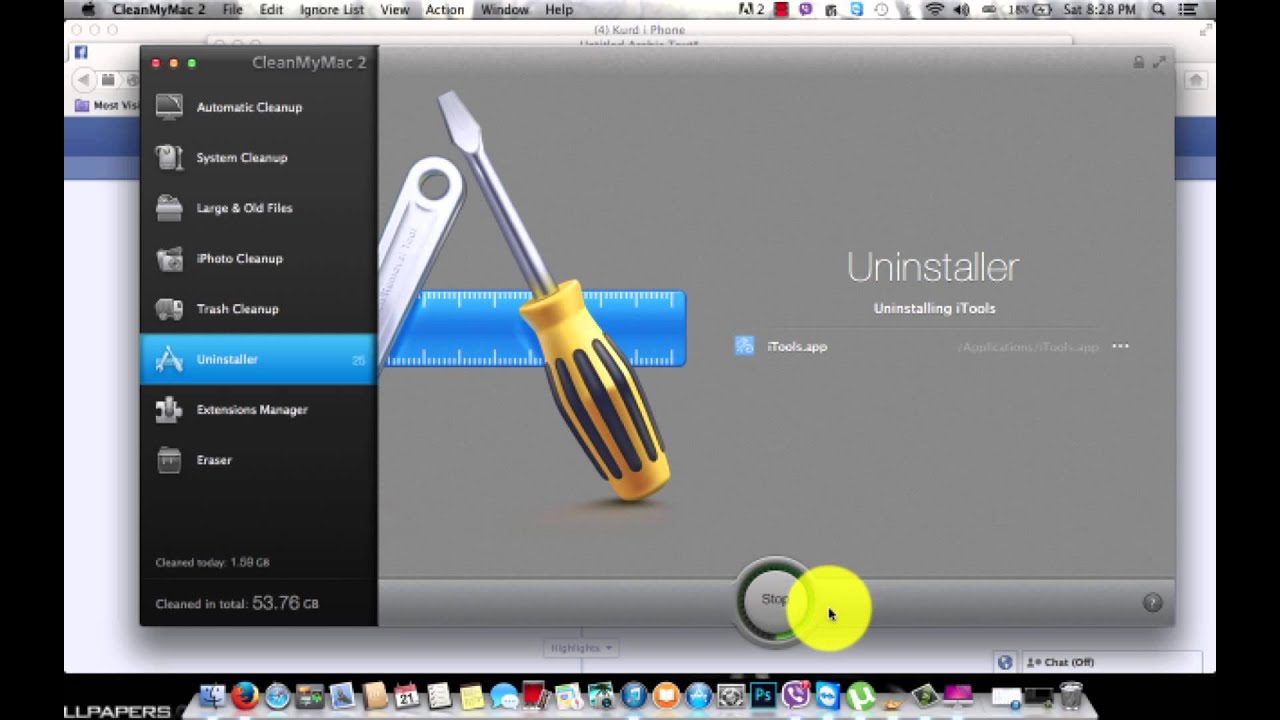Stop the uninstall with the Stop button
Screen dimensions: 1280x720
coord(774,600)
